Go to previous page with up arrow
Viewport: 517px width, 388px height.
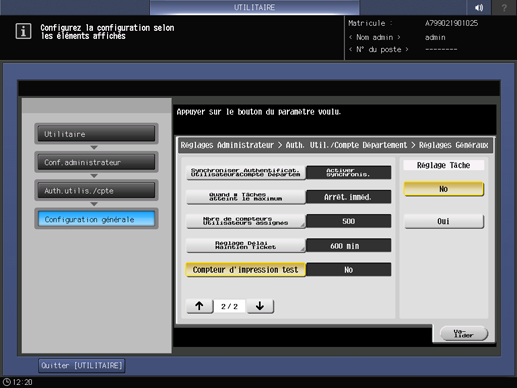(199, 306)
